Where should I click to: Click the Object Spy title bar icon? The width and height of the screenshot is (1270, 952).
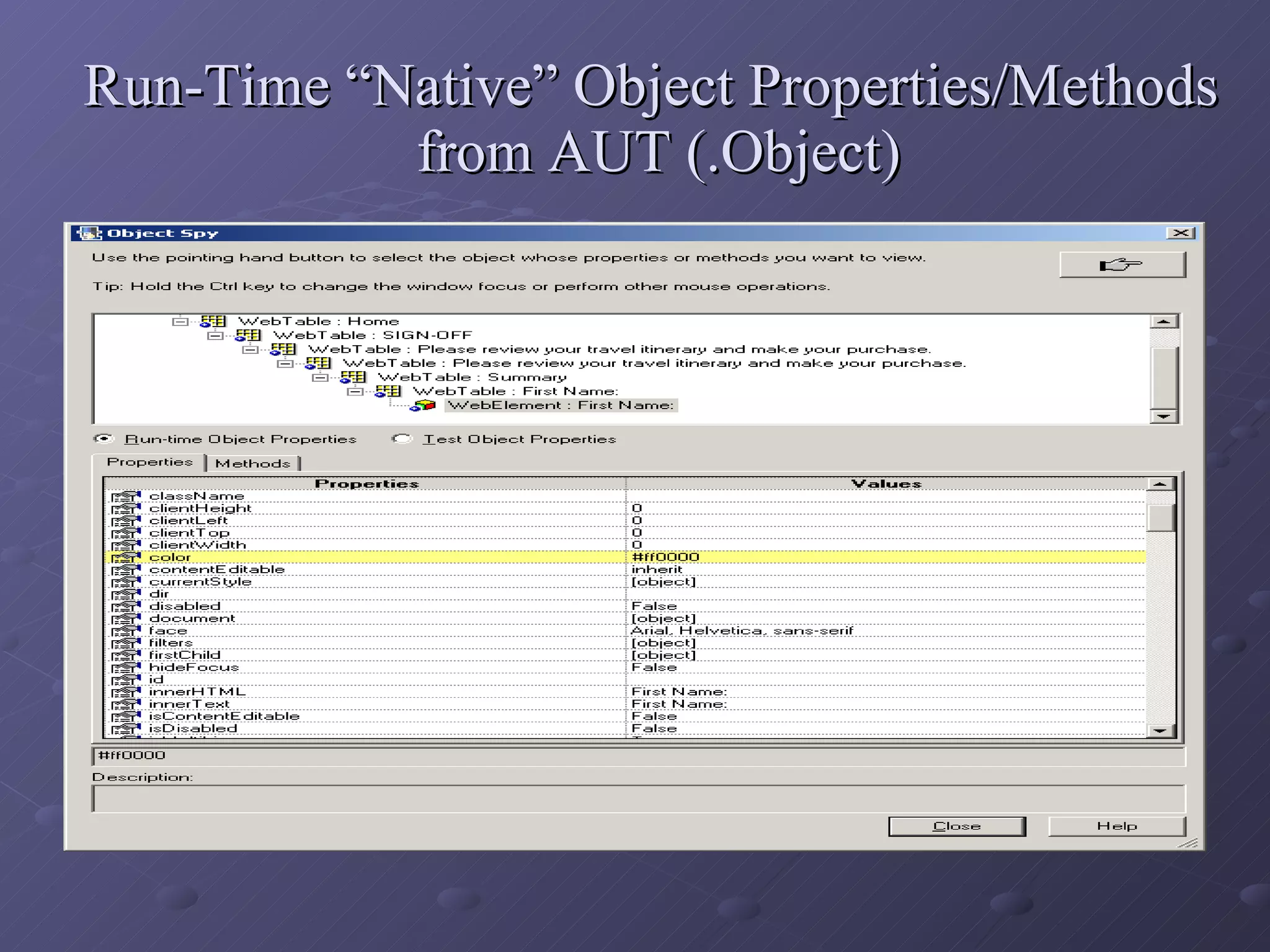click(x=89, y=233)
